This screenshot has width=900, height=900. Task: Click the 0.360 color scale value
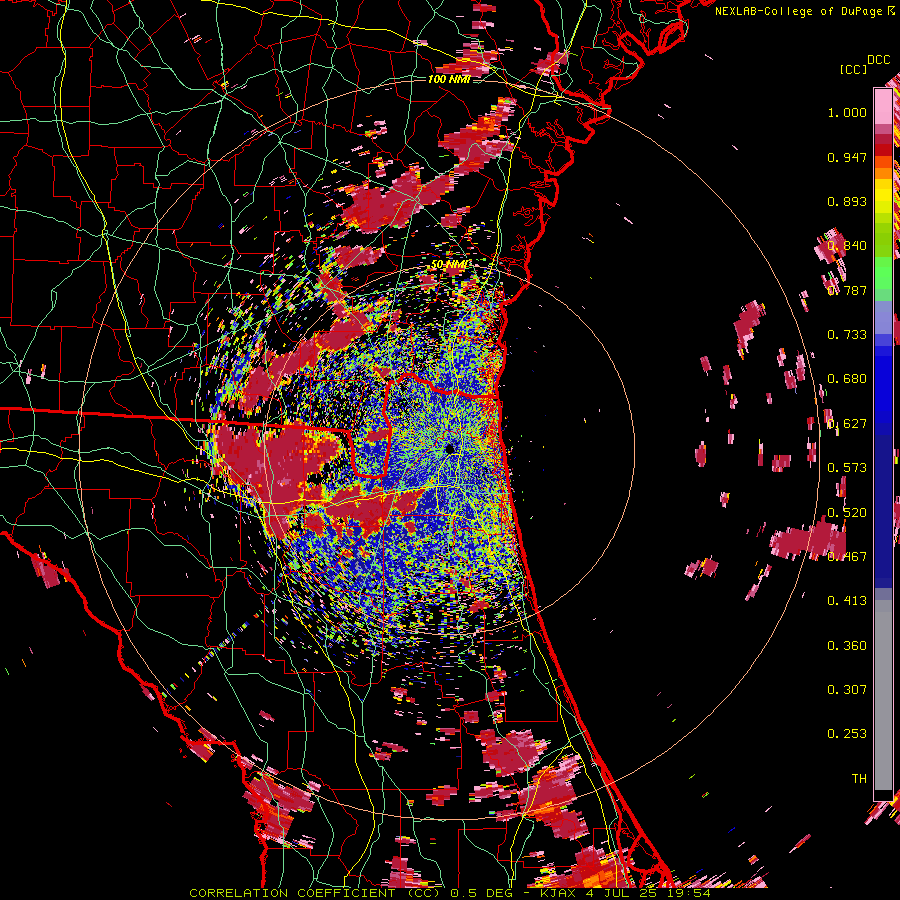[x=847, y=646]
